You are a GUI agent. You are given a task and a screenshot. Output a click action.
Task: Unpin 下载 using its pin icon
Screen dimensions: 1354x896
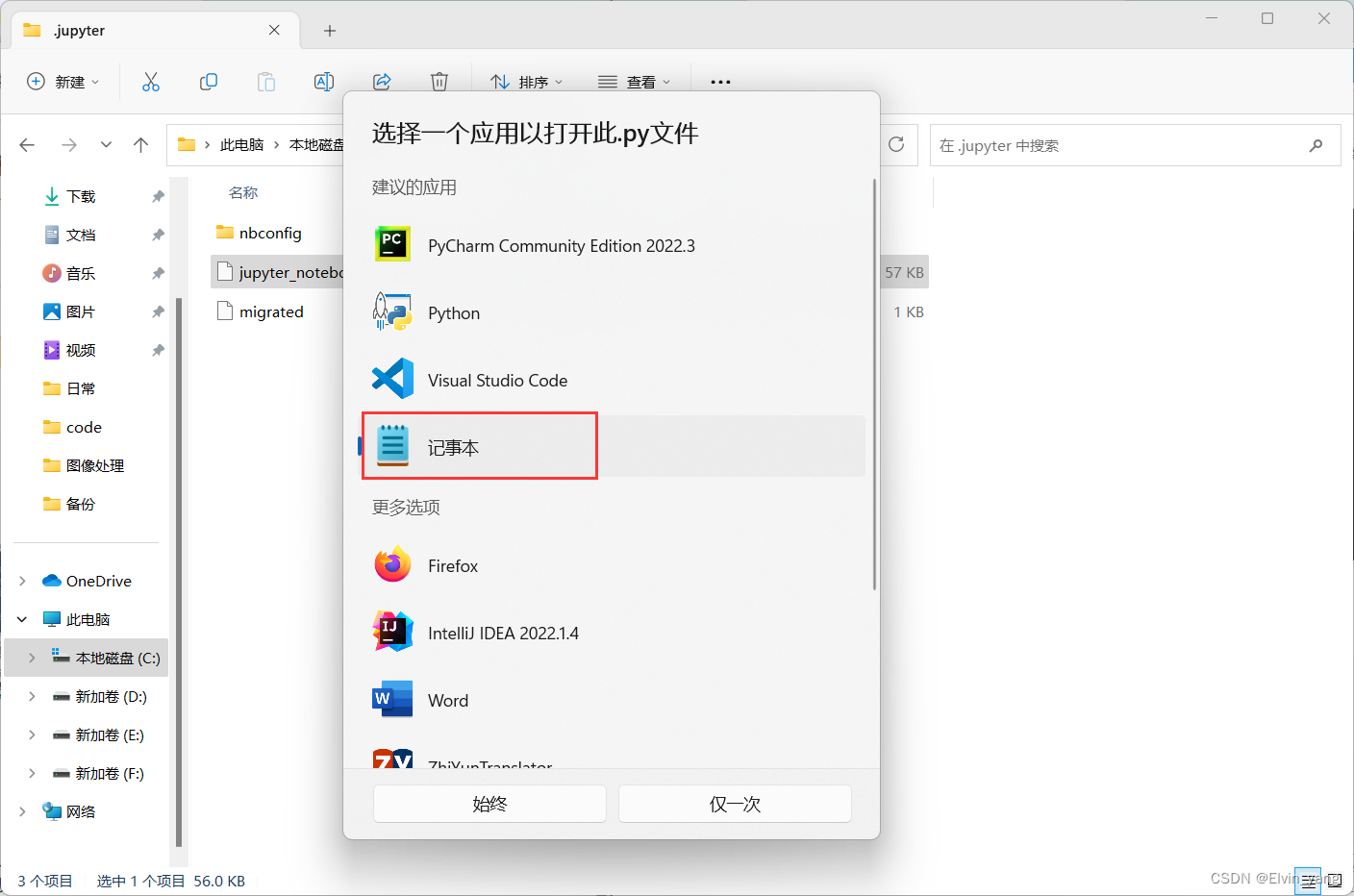(158, 196)
